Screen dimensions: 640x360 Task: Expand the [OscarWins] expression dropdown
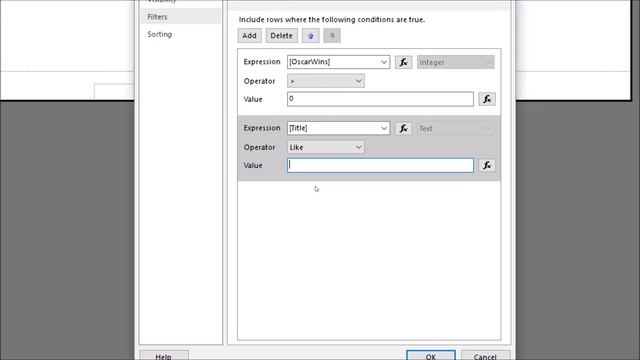[384, 62]
